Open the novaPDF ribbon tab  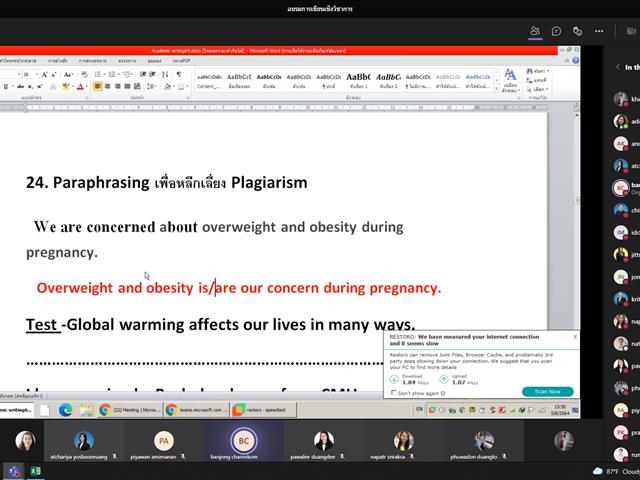click(x=181, y=60)
